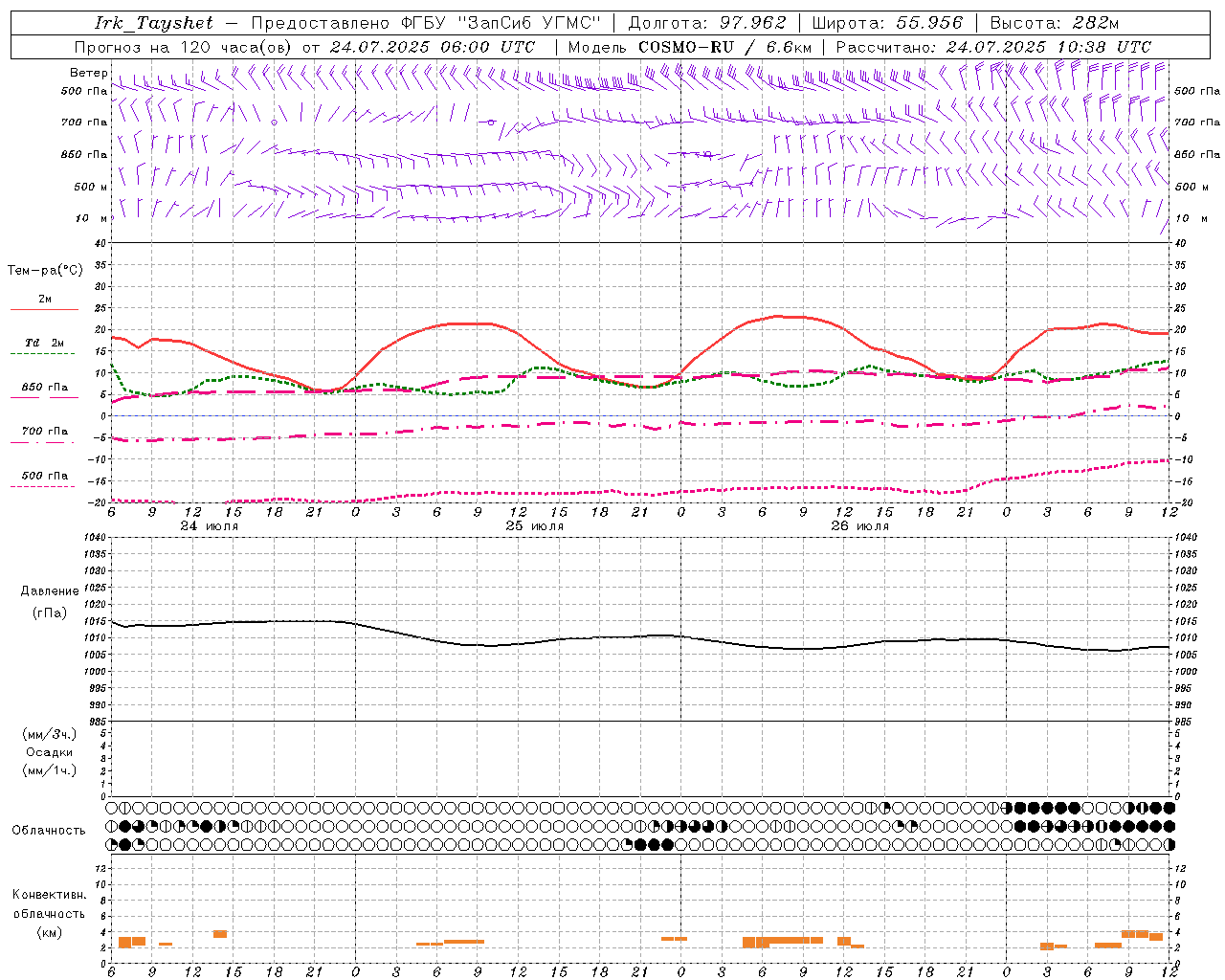Click the Ветер panel label
This screenshot has width=1225, height=980.
pos(88,73)
